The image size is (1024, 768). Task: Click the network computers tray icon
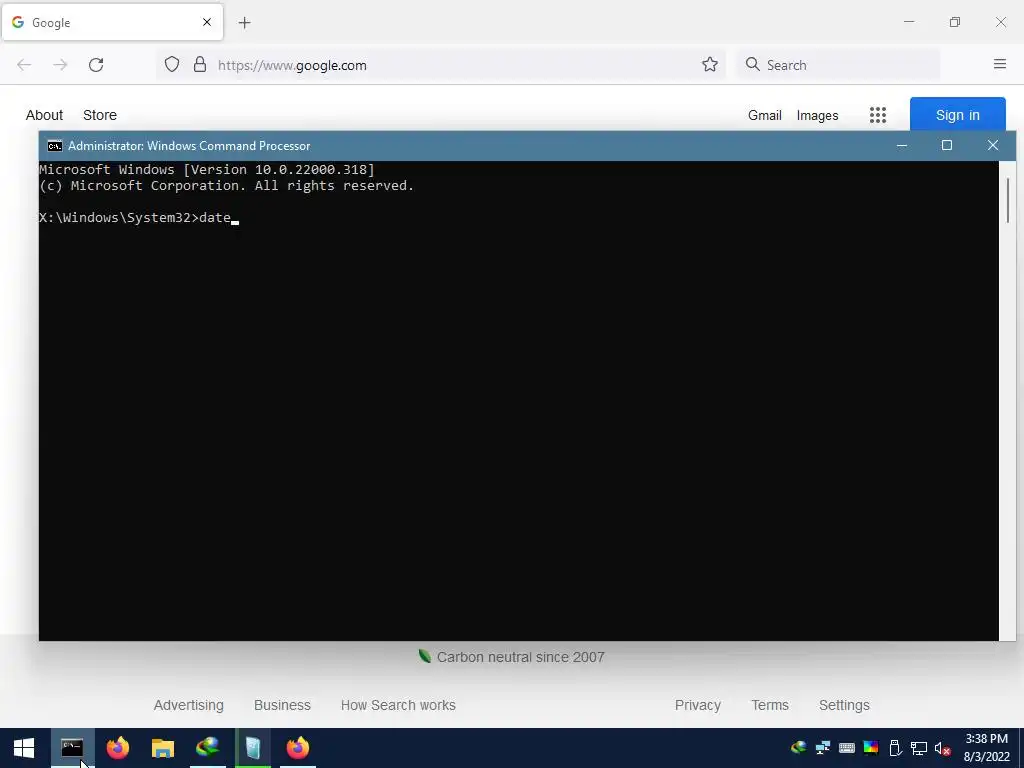click(x=823, y=748)
